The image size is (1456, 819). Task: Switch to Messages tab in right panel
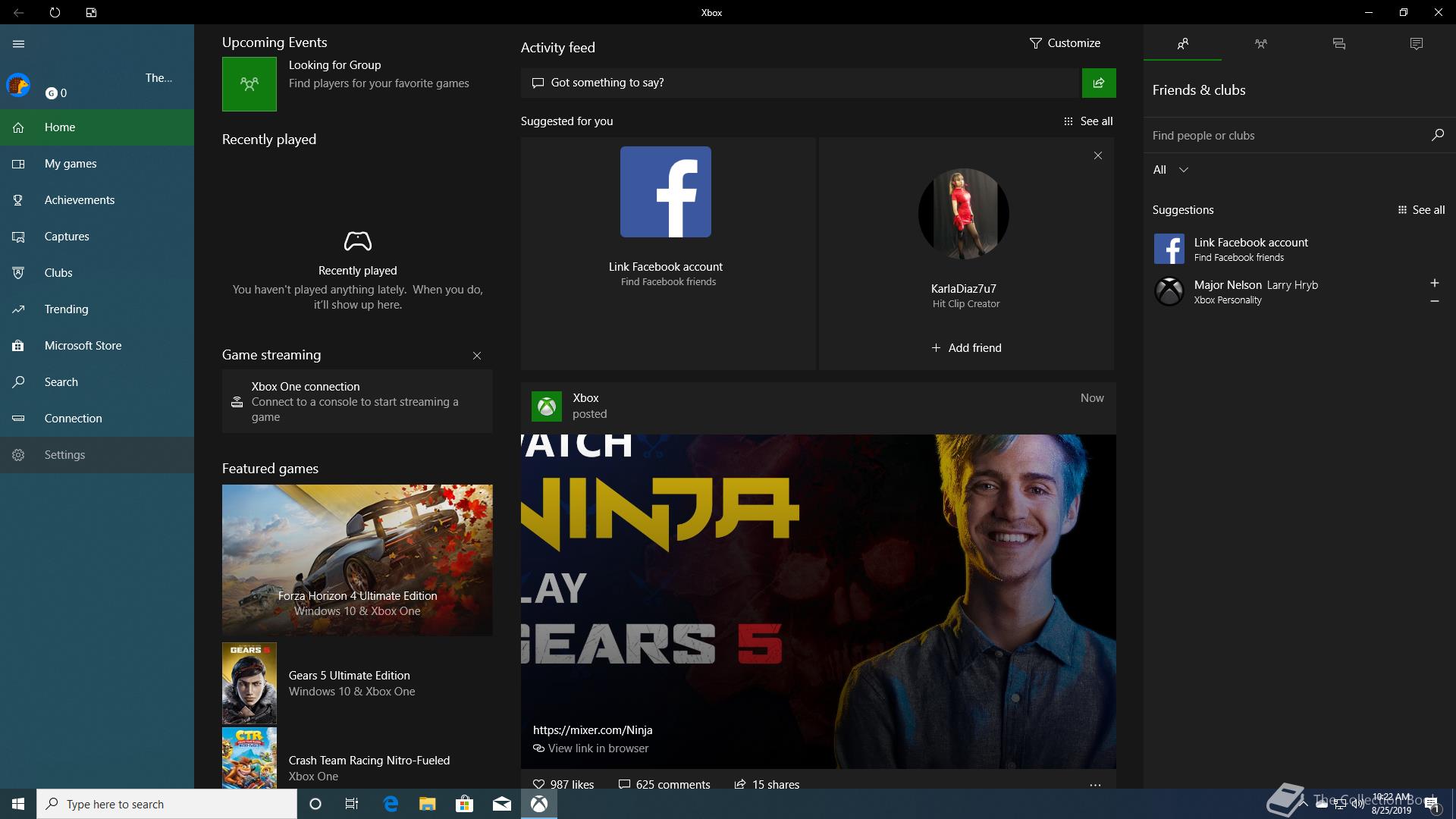click(1339, 43)
